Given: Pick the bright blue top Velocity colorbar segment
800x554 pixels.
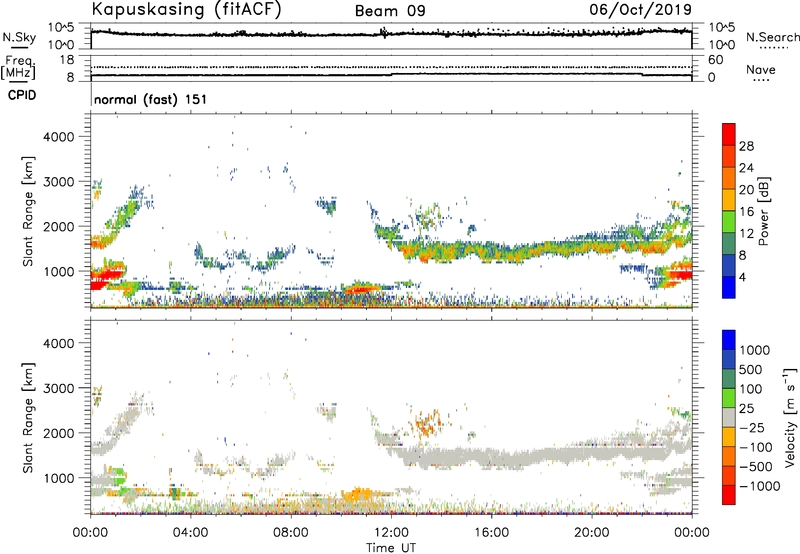Looking at the screenshot, I should pos(729,340).
